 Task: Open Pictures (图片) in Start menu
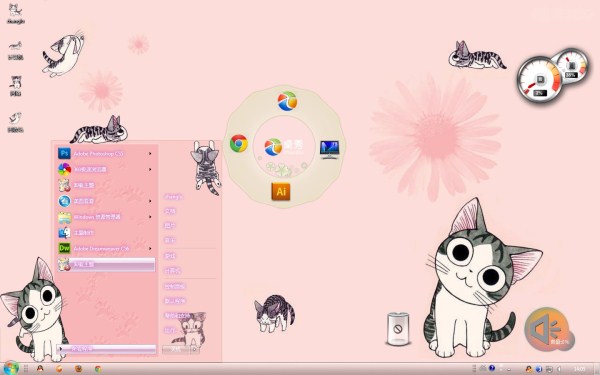pyautogui.click(x=170, y=226)
